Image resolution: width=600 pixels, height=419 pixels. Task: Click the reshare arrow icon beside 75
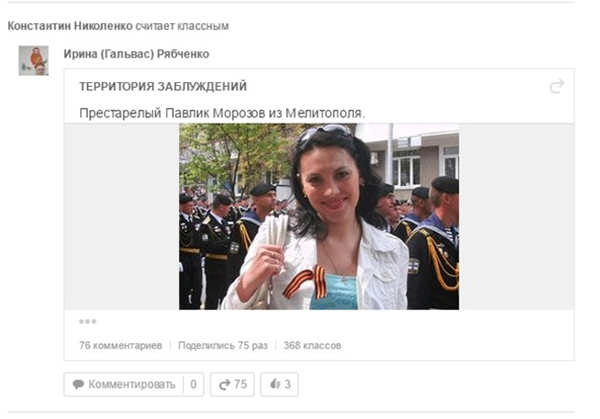coord(224,384)
